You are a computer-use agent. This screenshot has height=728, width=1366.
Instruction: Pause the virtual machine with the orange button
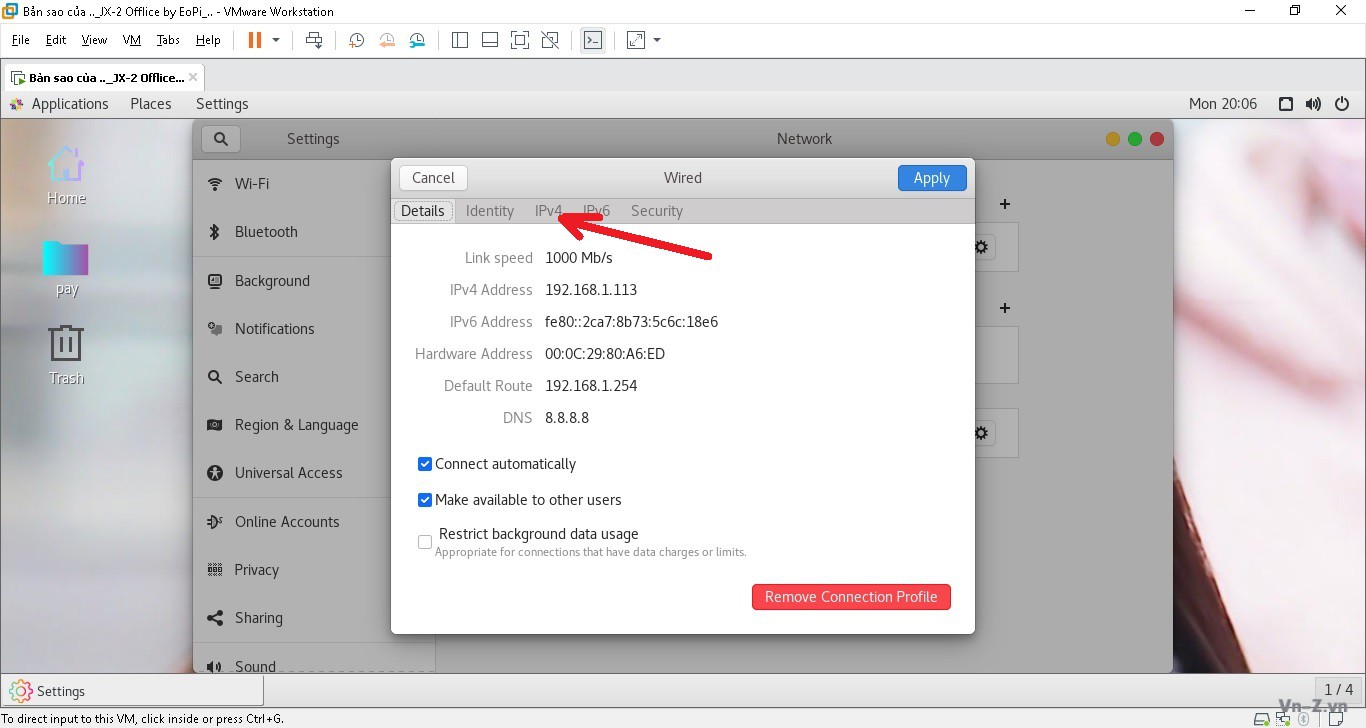pos(254,40)
